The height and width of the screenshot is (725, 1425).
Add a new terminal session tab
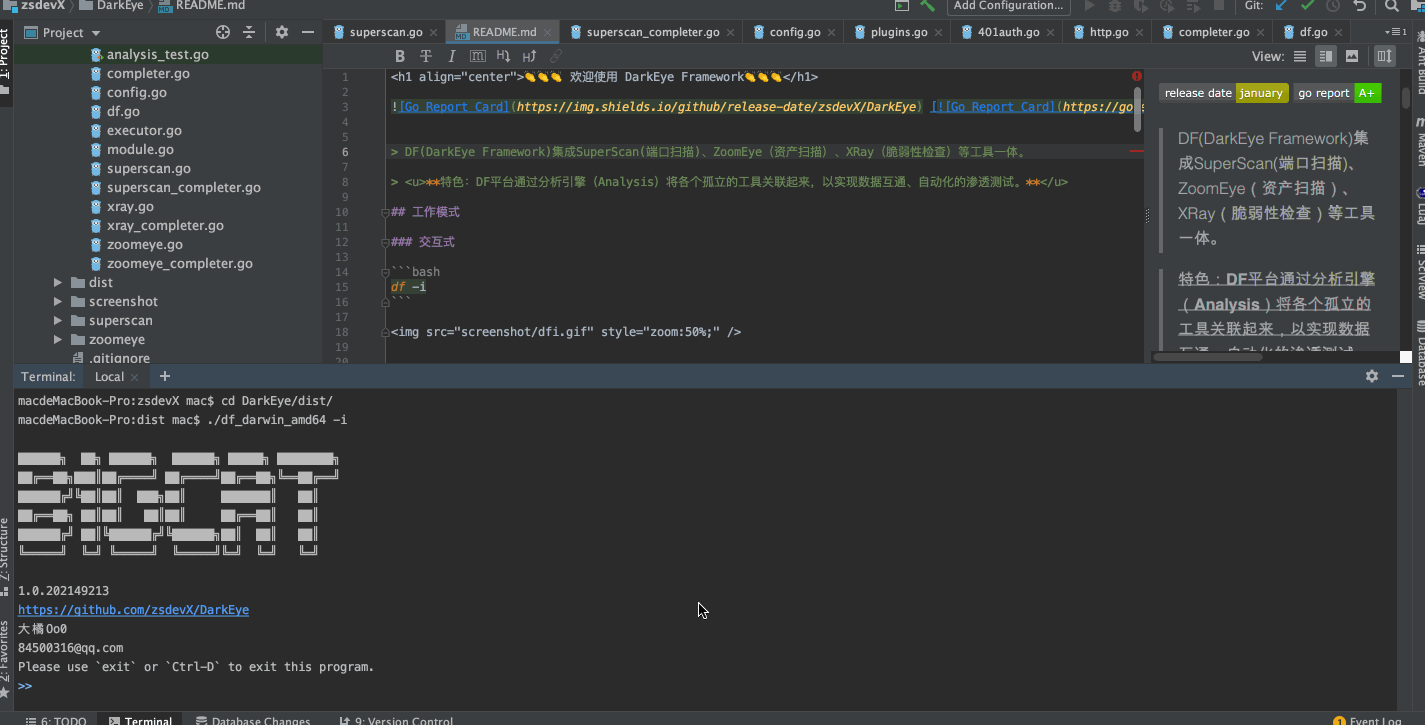pos(165,376)
